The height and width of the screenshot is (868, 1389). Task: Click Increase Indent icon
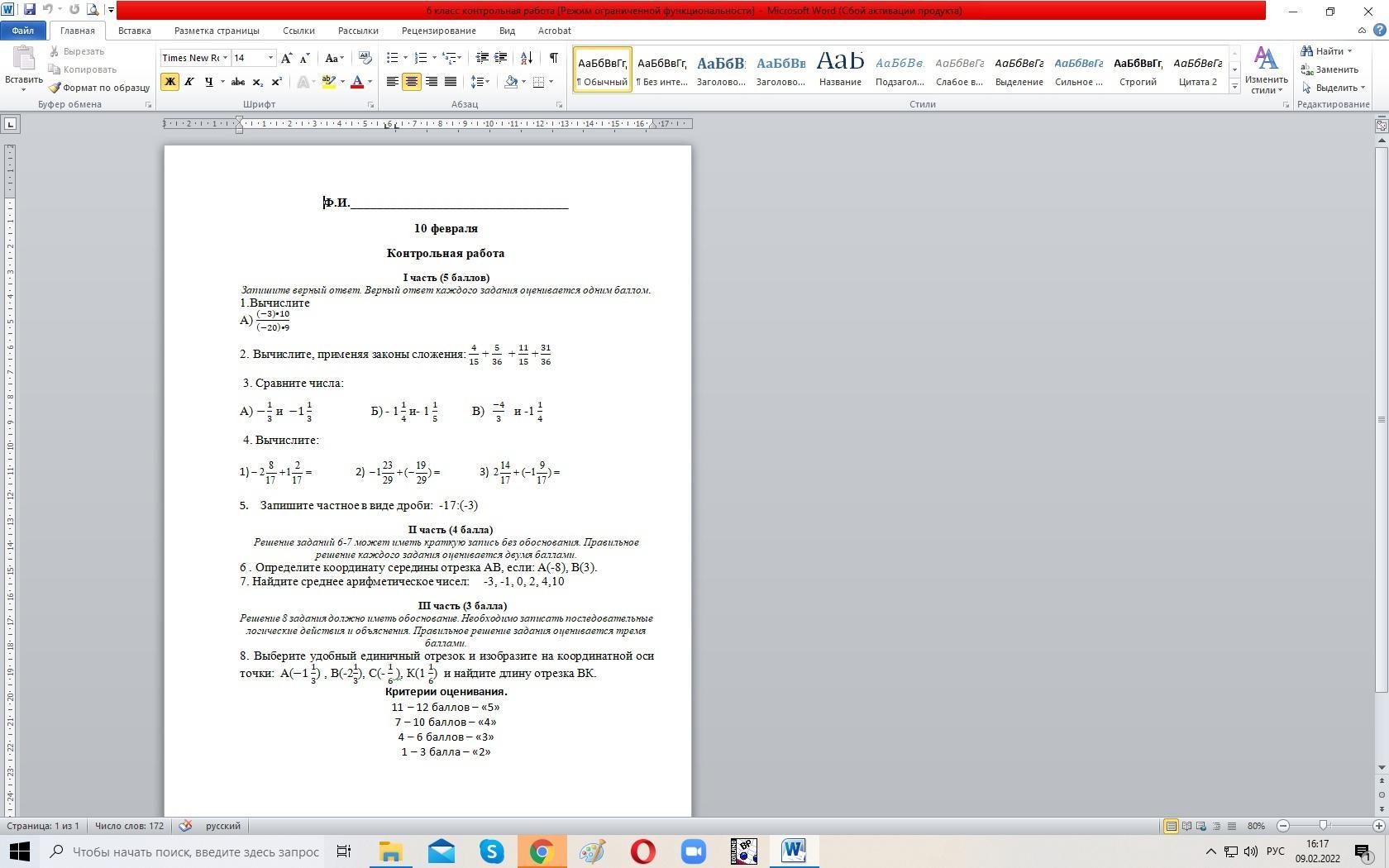pos(501,58)
